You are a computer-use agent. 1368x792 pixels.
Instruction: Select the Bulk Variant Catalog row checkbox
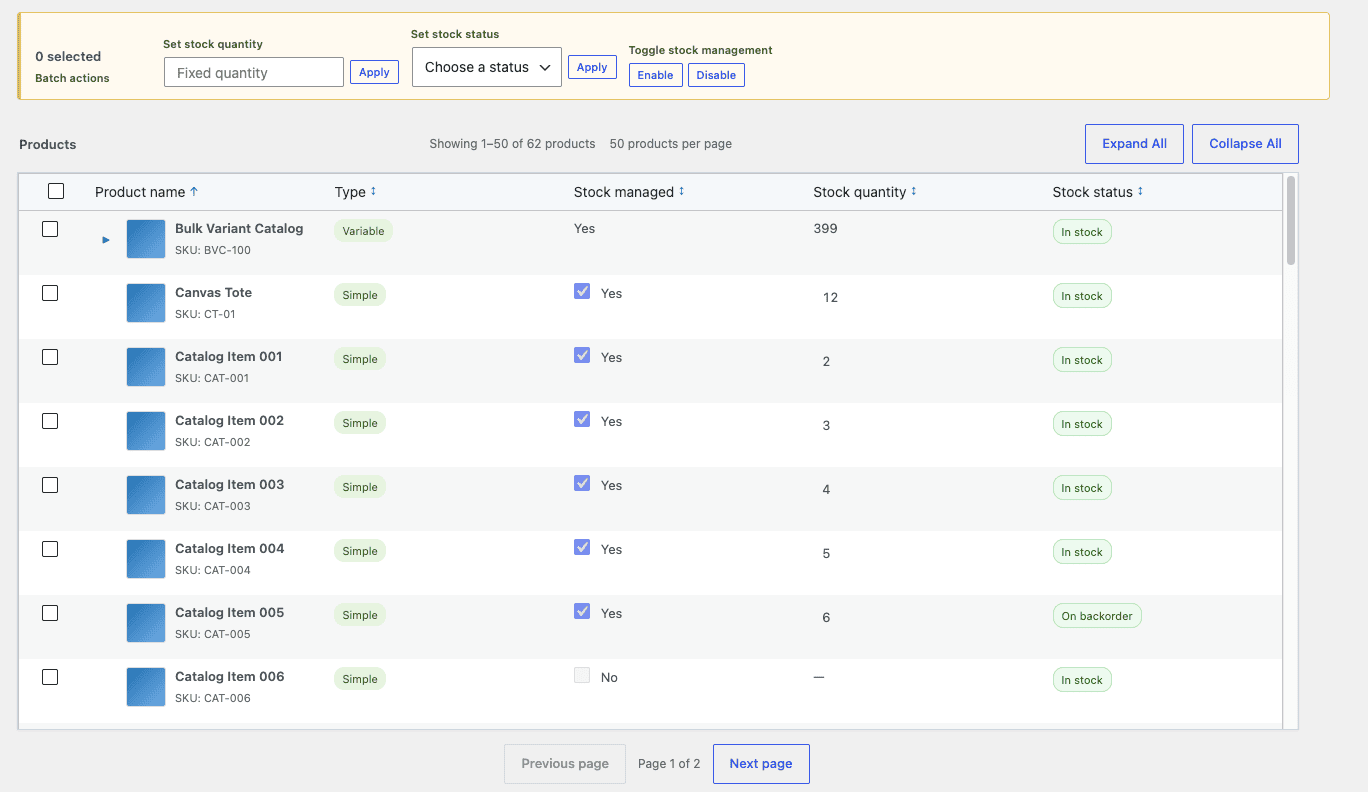pyautogui.click(x=50, y=229)
